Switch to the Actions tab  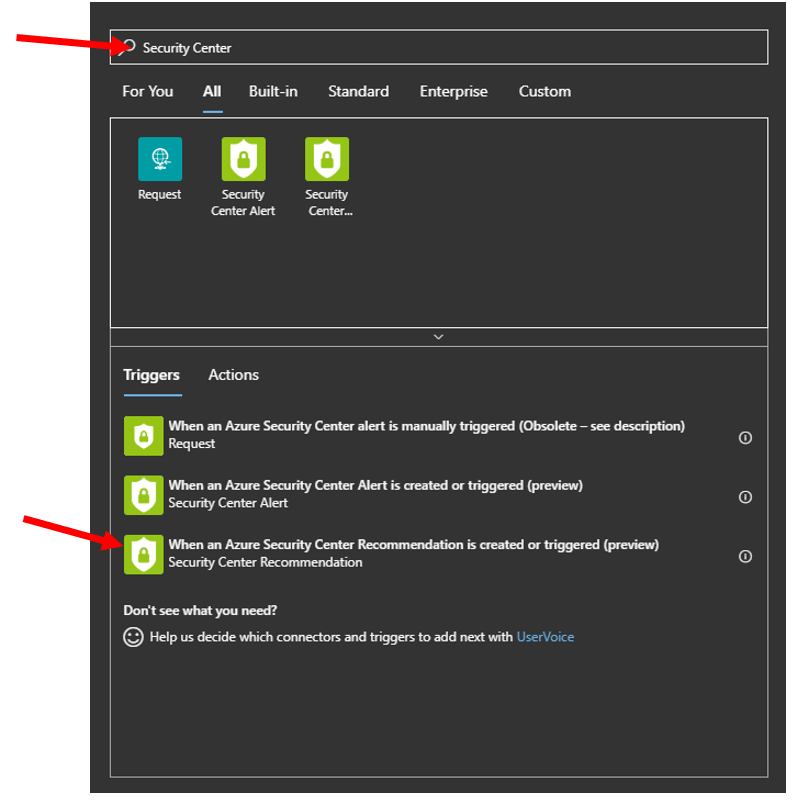[x=233, y=375]
